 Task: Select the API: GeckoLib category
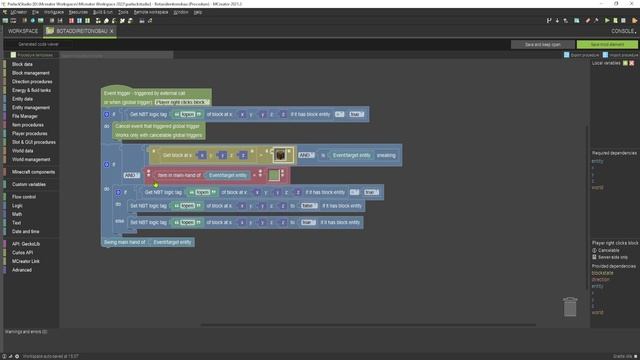(x=26, y=244)
